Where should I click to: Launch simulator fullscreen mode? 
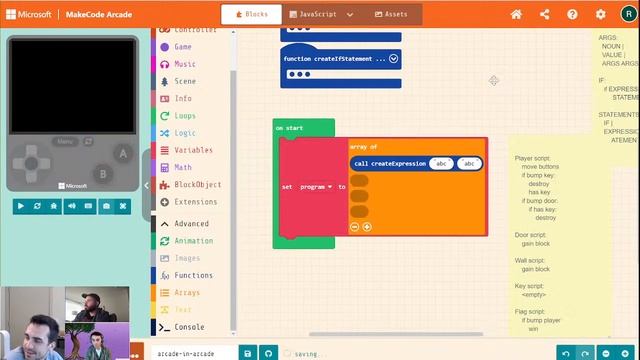tap(123, 206)
